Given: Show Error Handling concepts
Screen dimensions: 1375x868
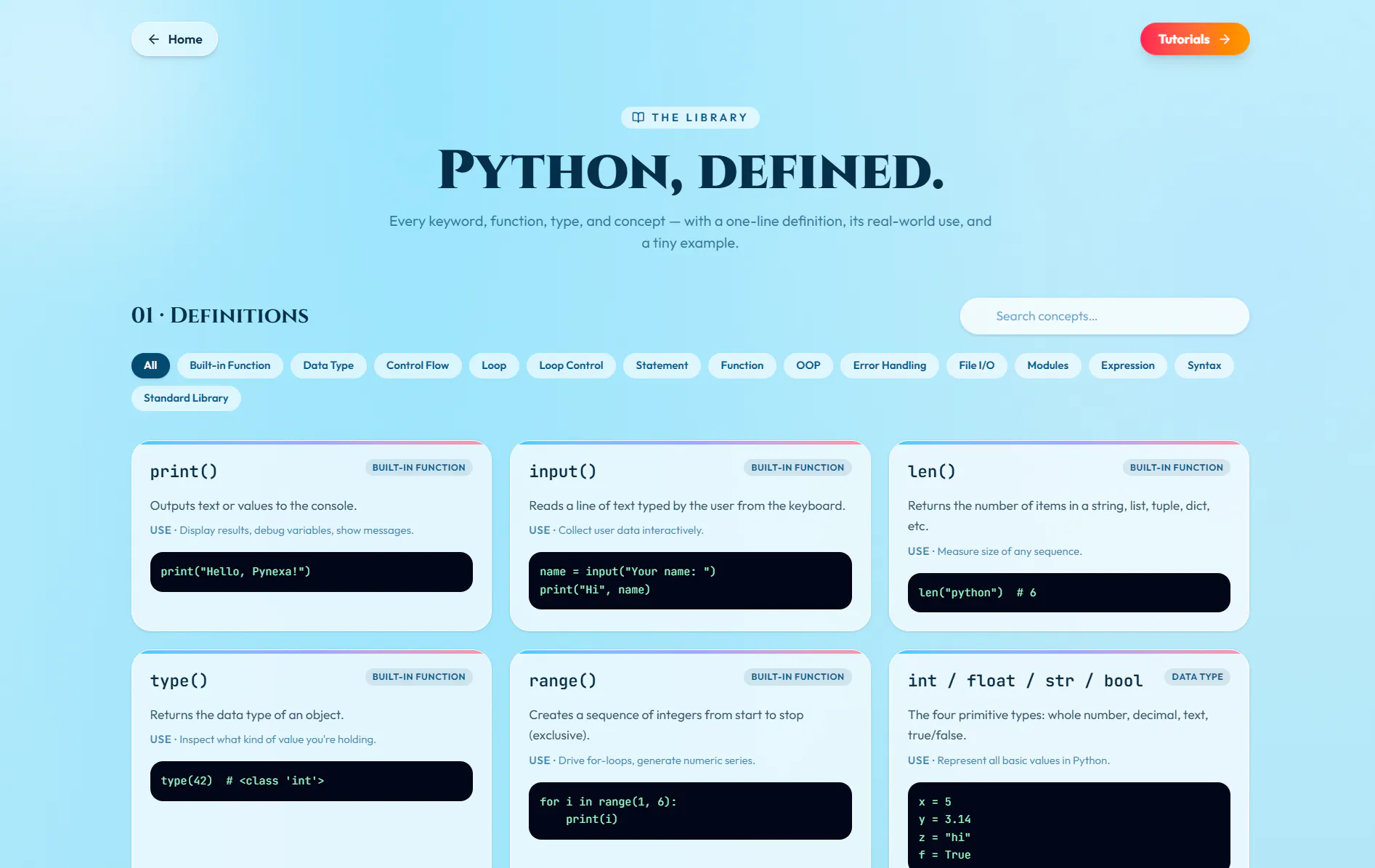Looking at the screenshot, I should (x=890, y=365).
